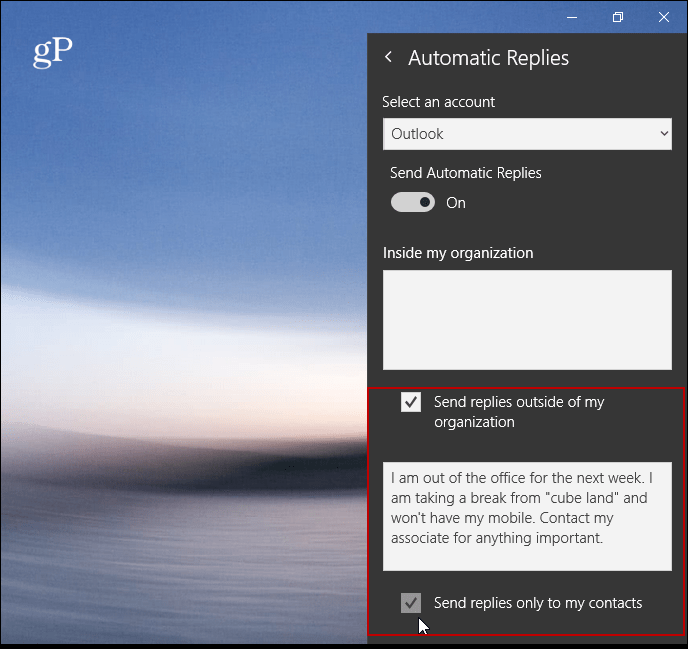This screenshot has width=688, height=649.
Task: Open the Select an account dropdown
Action: click(x=527, y=134)
